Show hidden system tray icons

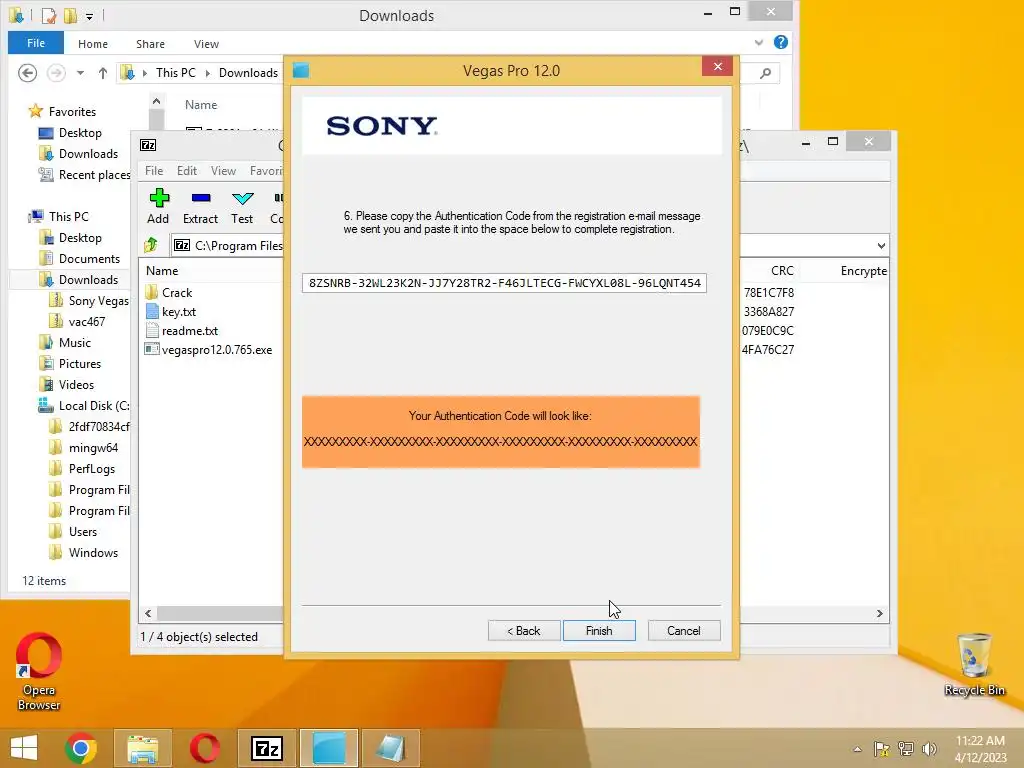coord(857,749)
